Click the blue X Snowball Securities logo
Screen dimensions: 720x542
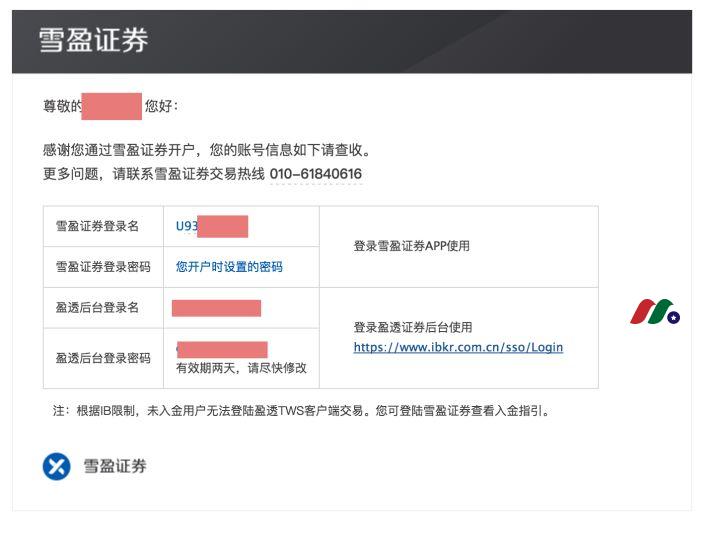[56, 467]
